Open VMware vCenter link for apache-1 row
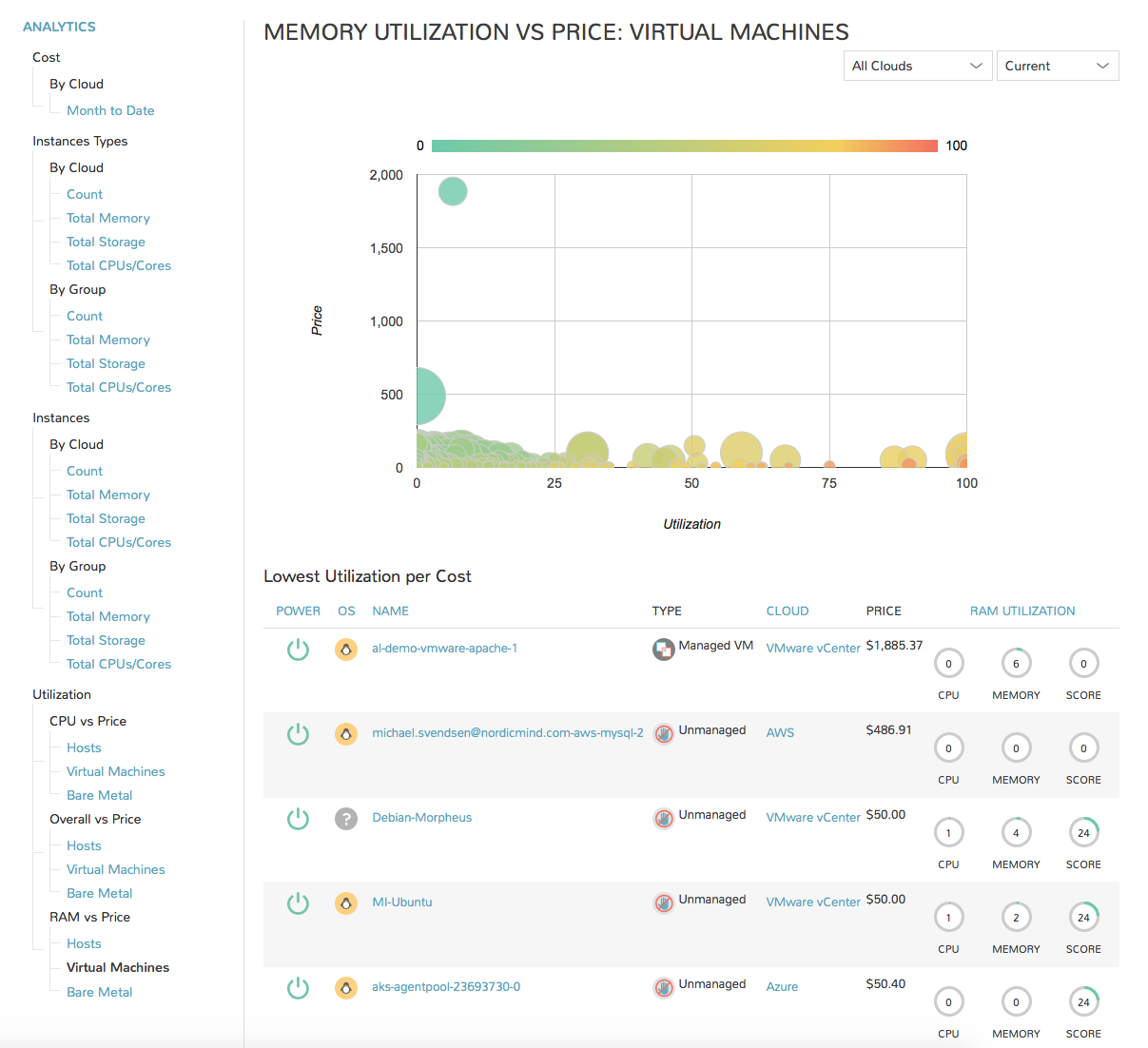The image size is (1148, 1048). (x=813, y=649)
